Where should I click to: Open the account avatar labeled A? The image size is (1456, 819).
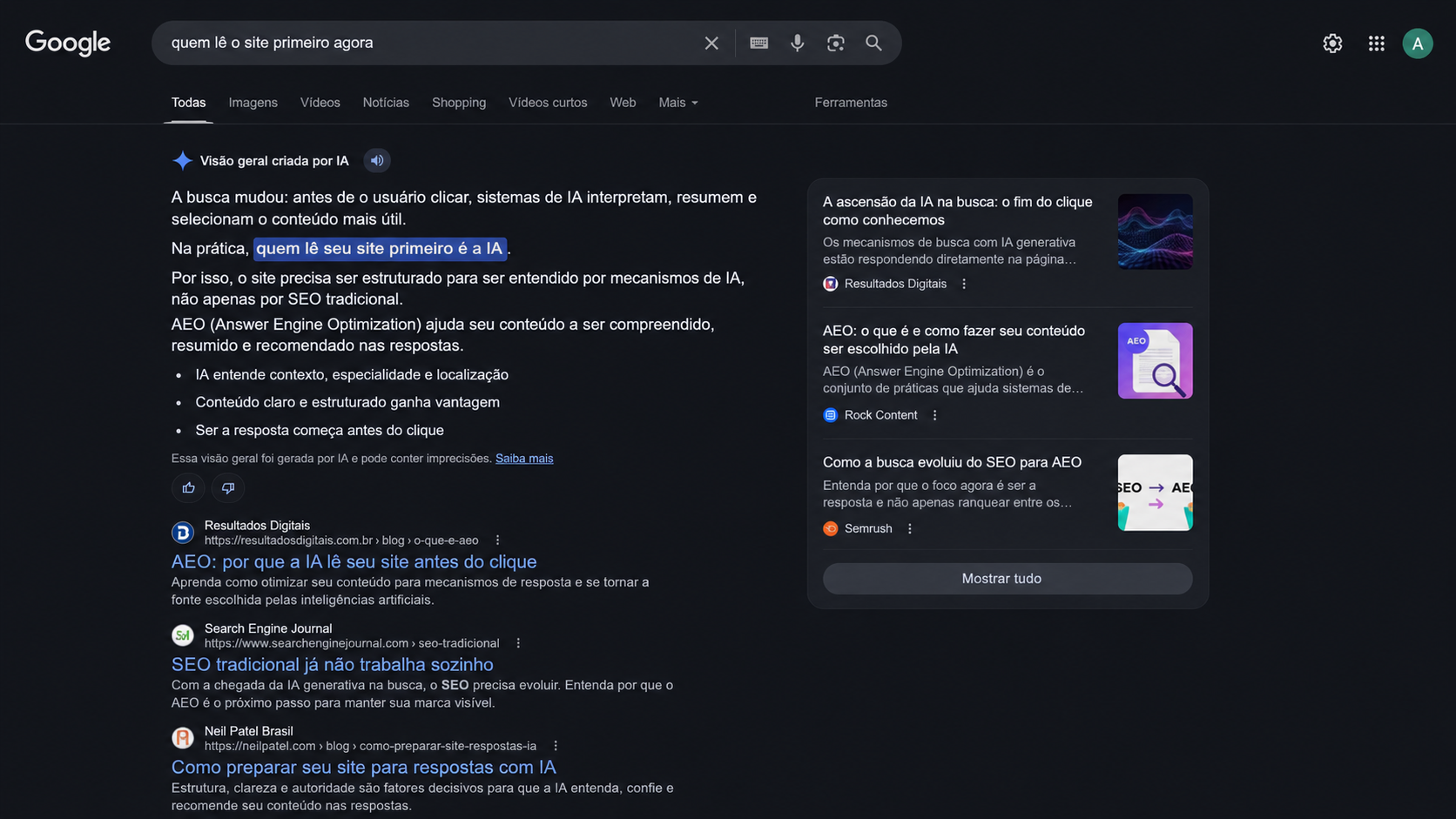click(1418, 43)
